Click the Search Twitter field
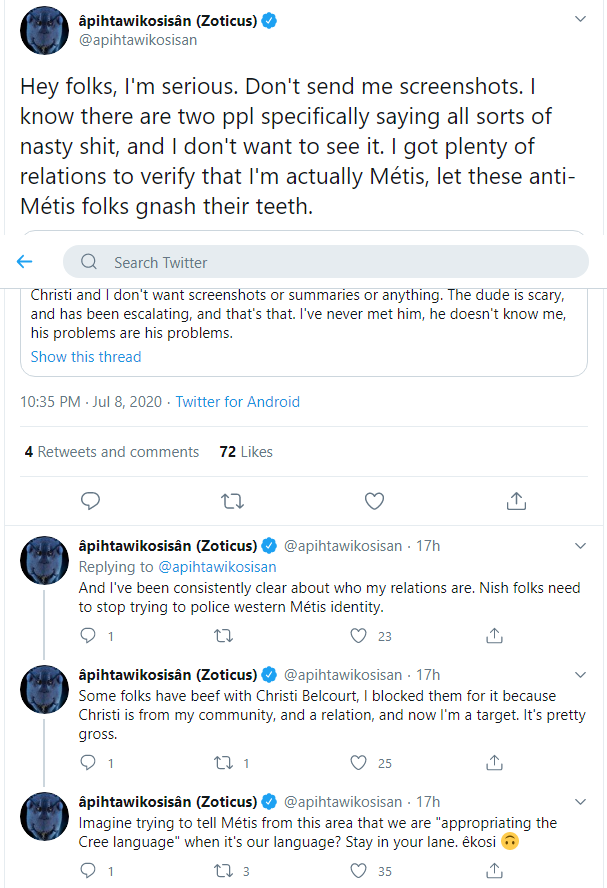The width and height of the screenshot is (607, 888). tap(326, 262)
